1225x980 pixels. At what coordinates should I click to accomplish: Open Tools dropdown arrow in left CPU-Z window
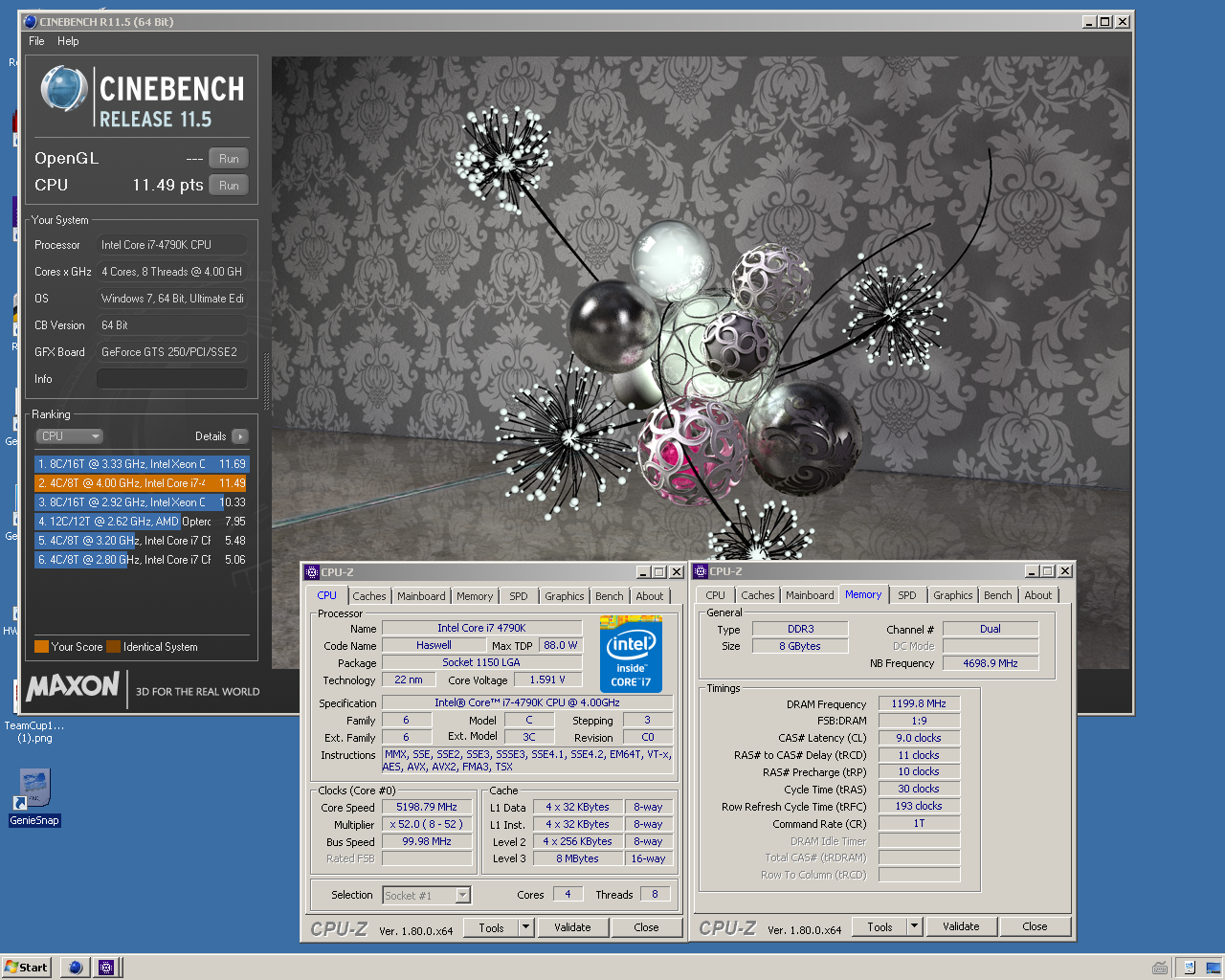[525, 927]
